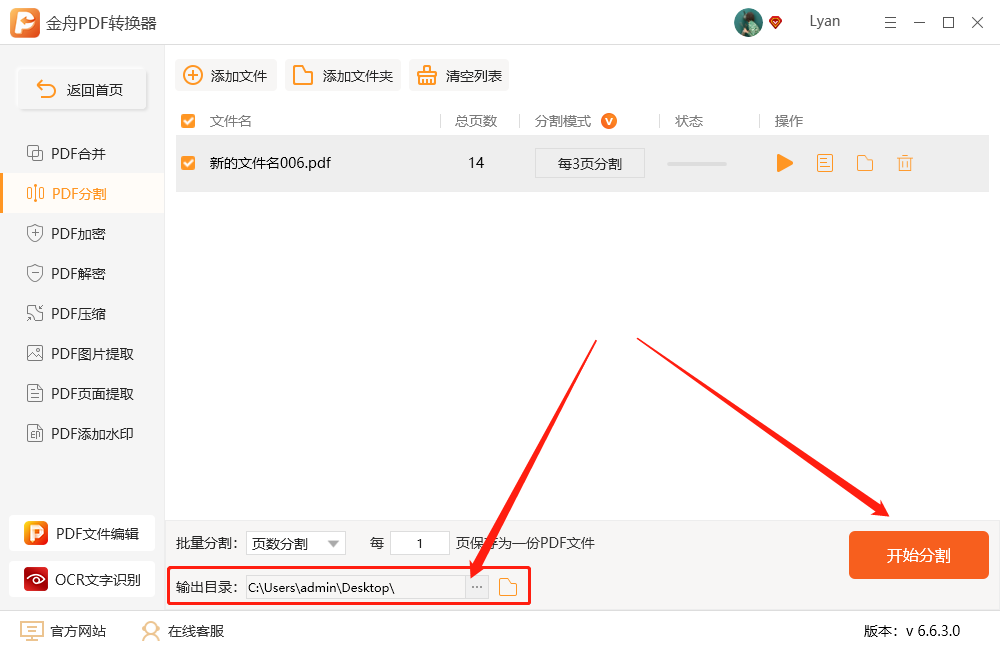
Task: Select the PDF分割 sidebar item
Action: pyautogui.click(x=82, y=193)
